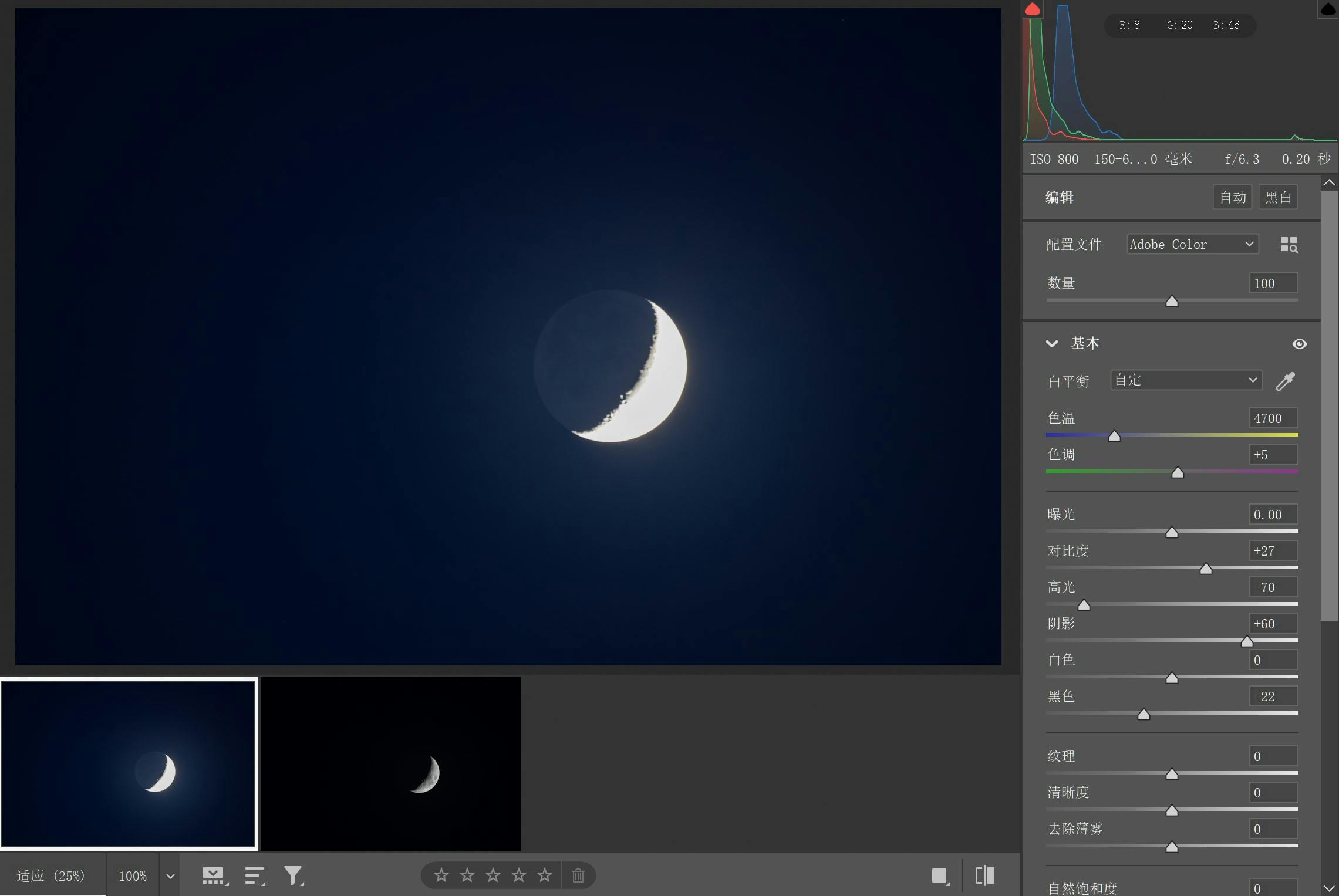Set rating to three stars
The height and width of the screenshot is (896, 1339).
(x=493, y=875)
